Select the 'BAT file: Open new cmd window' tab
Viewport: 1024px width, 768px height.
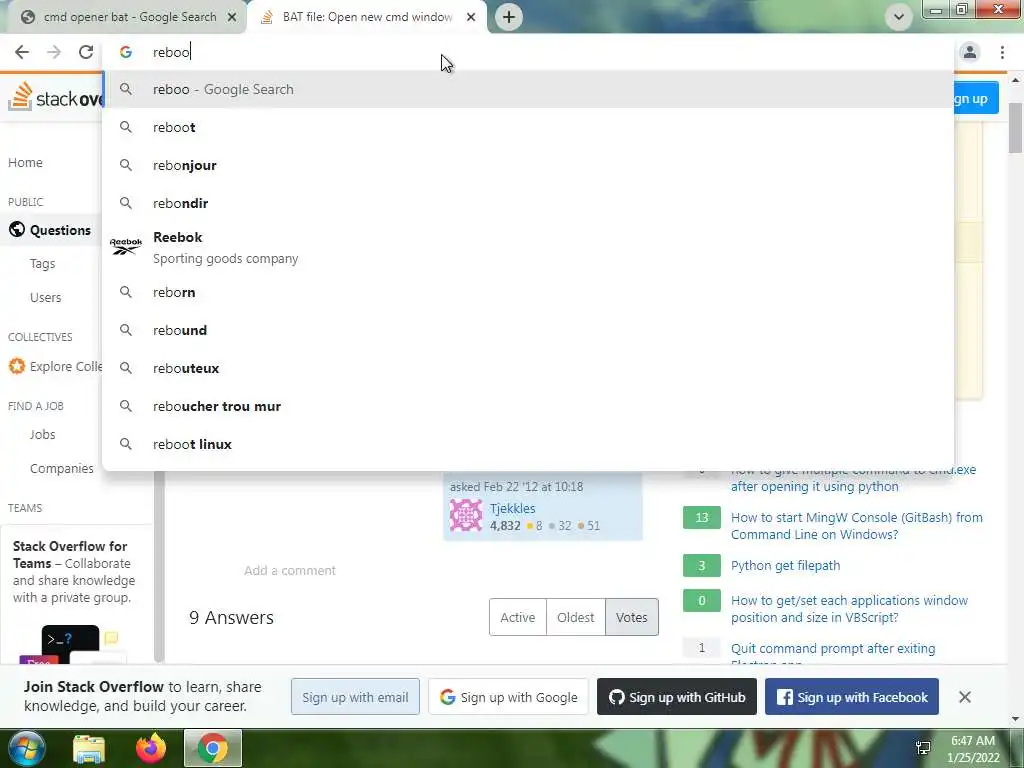click(x=367, y=17)
